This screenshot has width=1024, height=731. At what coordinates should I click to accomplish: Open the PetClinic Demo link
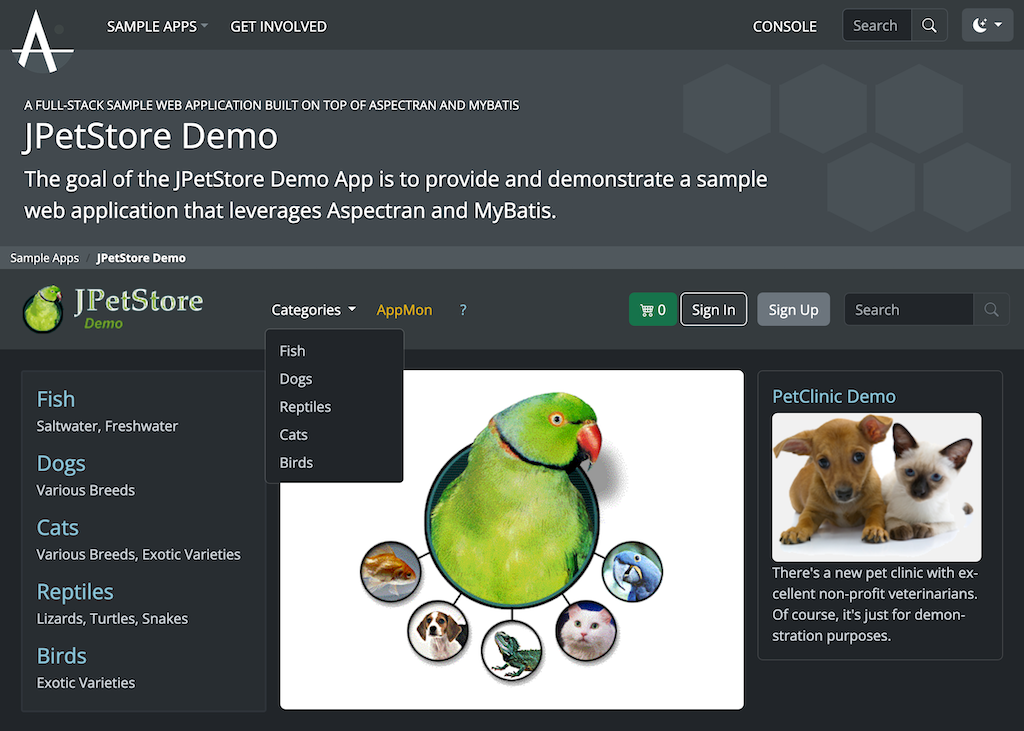pos(834,397)
